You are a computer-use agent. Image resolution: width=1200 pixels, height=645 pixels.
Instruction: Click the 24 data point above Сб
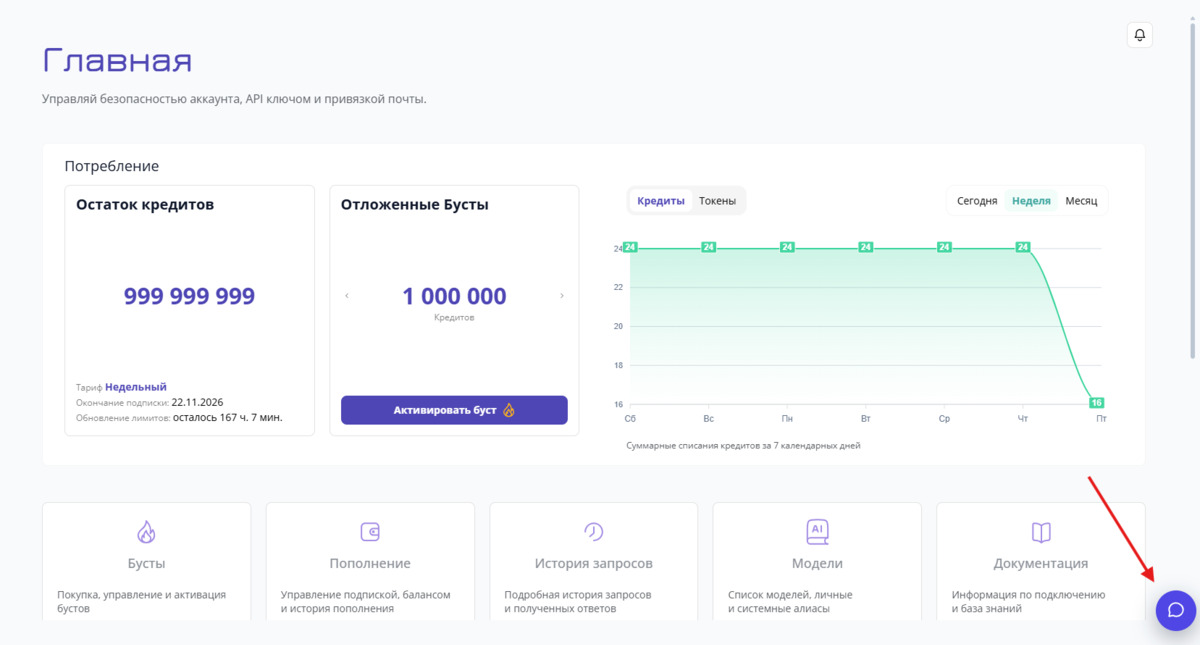[630, 247]
